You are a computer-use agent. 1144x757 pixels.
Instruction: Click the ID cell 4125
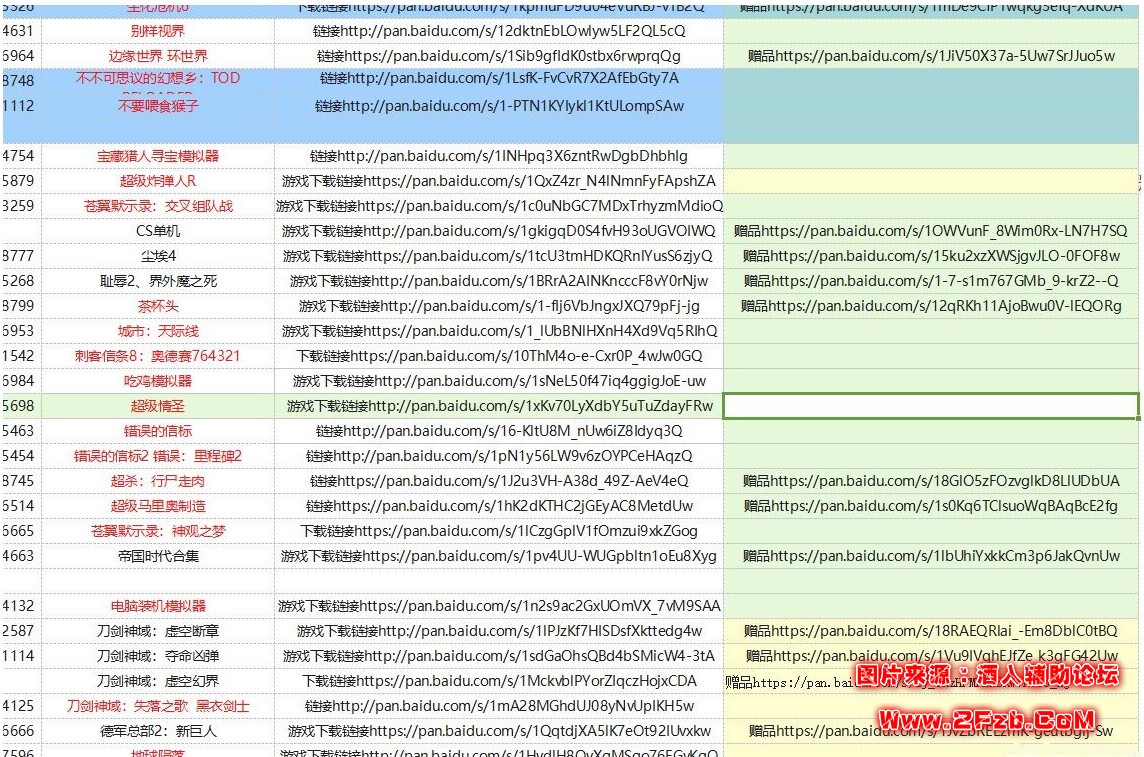tap(21, 707)
